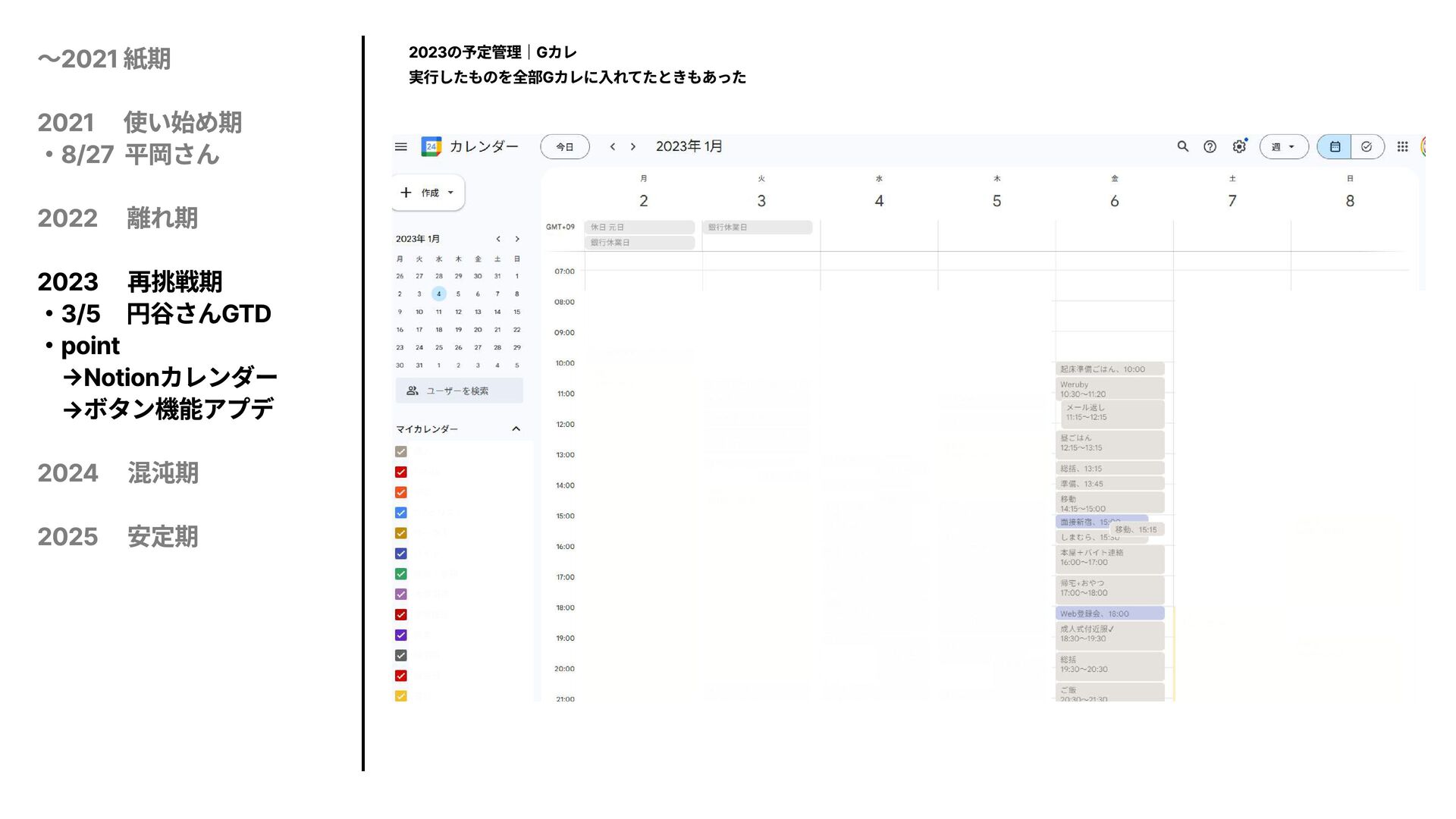Toggle the green calendar checkbox
The height and width of the screenshot is (819, 1456).
pos(401,574)
